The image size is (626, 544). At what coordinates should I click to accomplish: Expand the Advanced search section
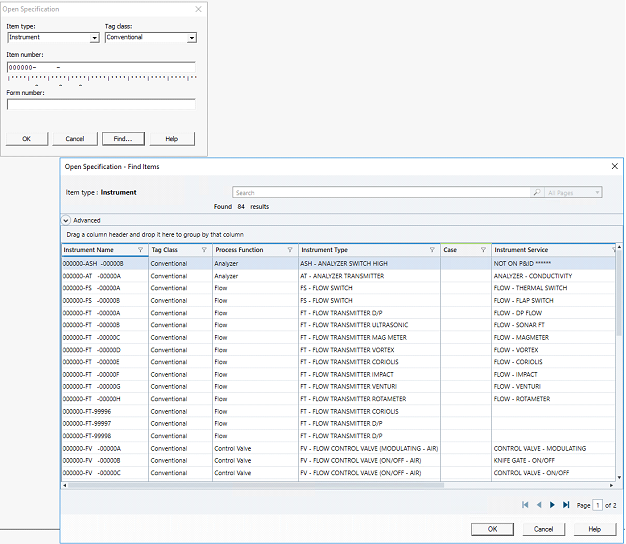point(67,220)
